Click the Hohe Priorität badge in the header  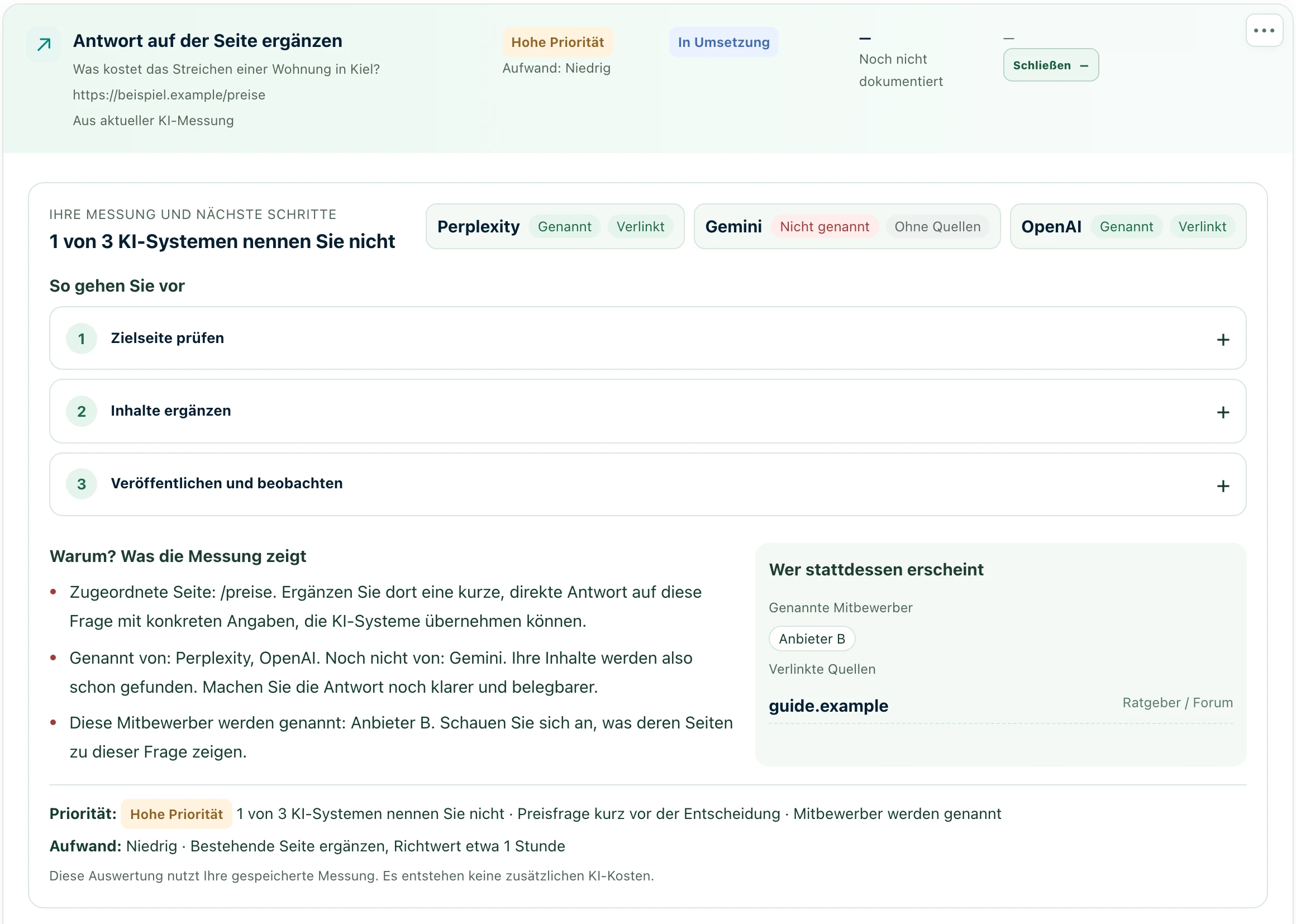click(557, 42)
